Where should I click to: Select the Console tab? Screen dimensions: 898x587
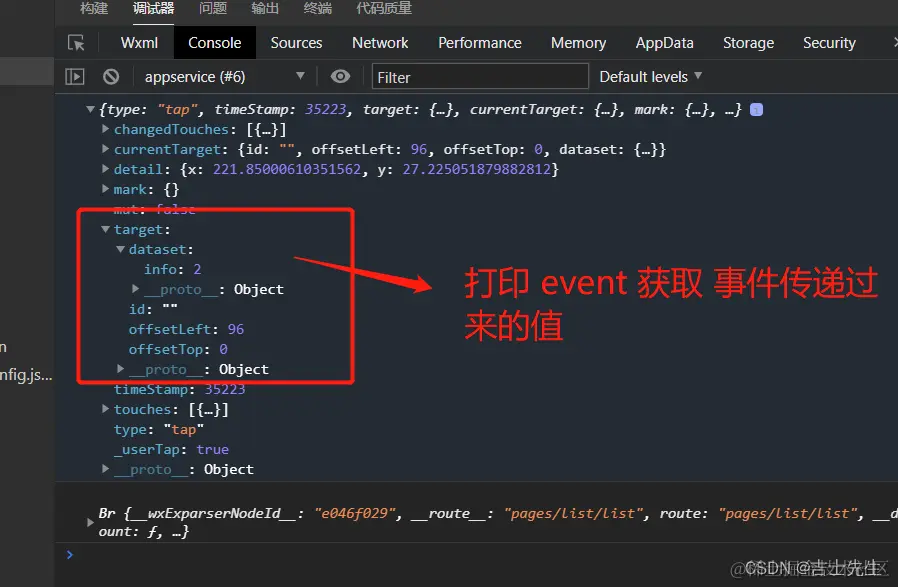click(x=215, y=43)
